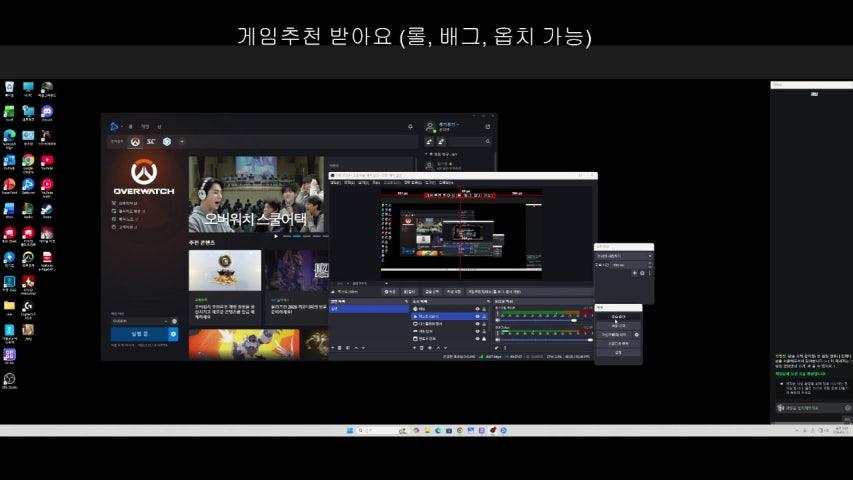853x480 pixels.
Task: Open Battle.net 게임 tab
Action: 145,126
